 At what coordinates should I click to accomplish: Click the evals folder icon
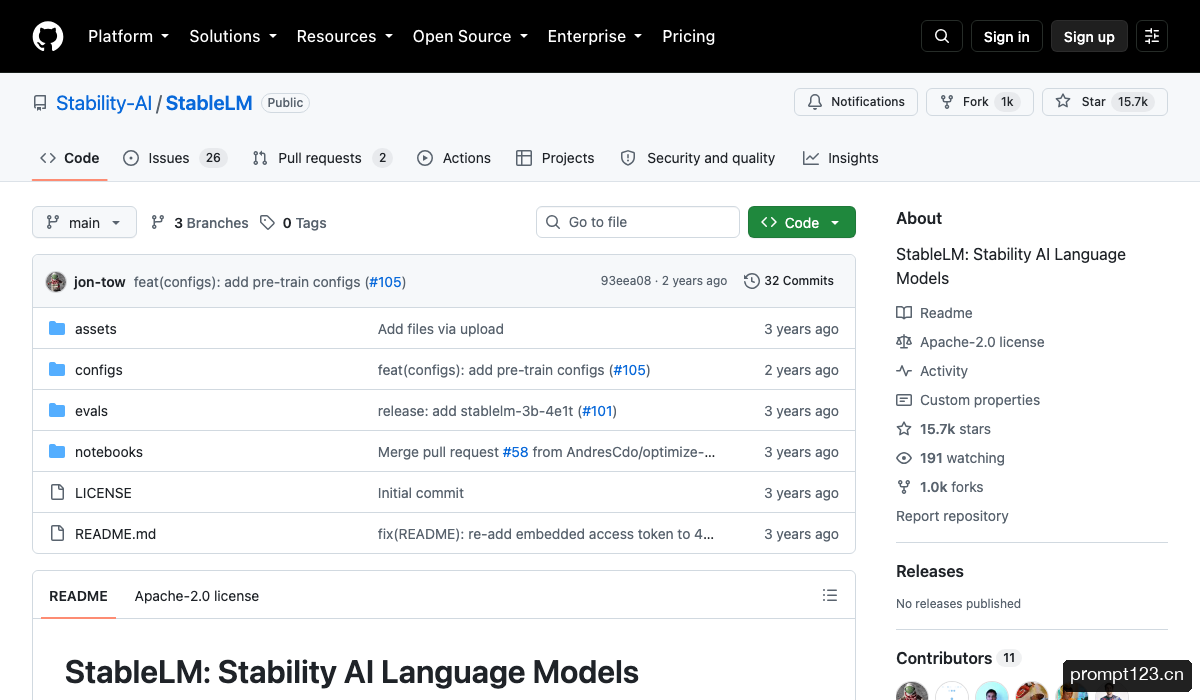pos(57,411)
